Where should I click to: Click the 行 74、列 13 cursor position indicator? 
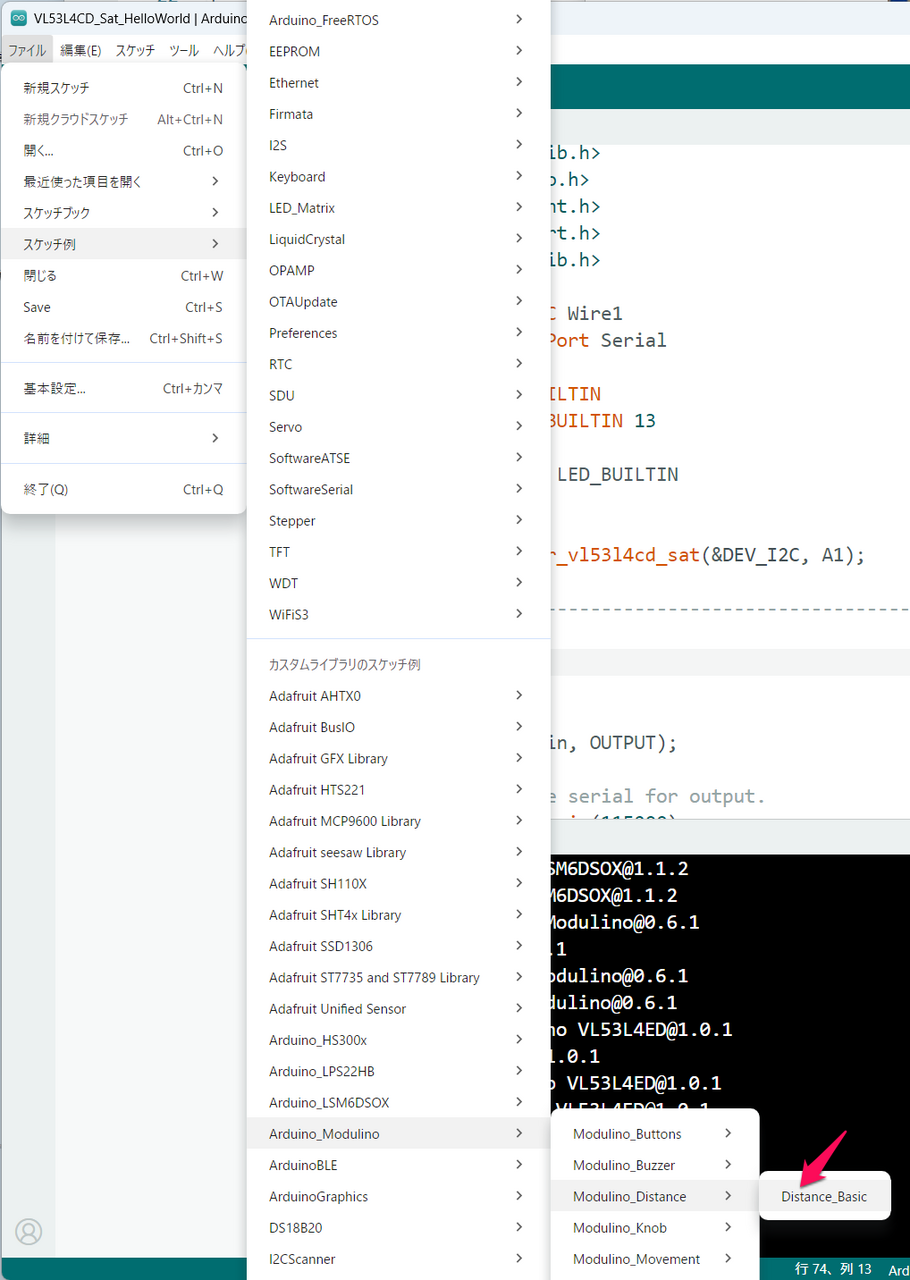(x=833, y=1268)
